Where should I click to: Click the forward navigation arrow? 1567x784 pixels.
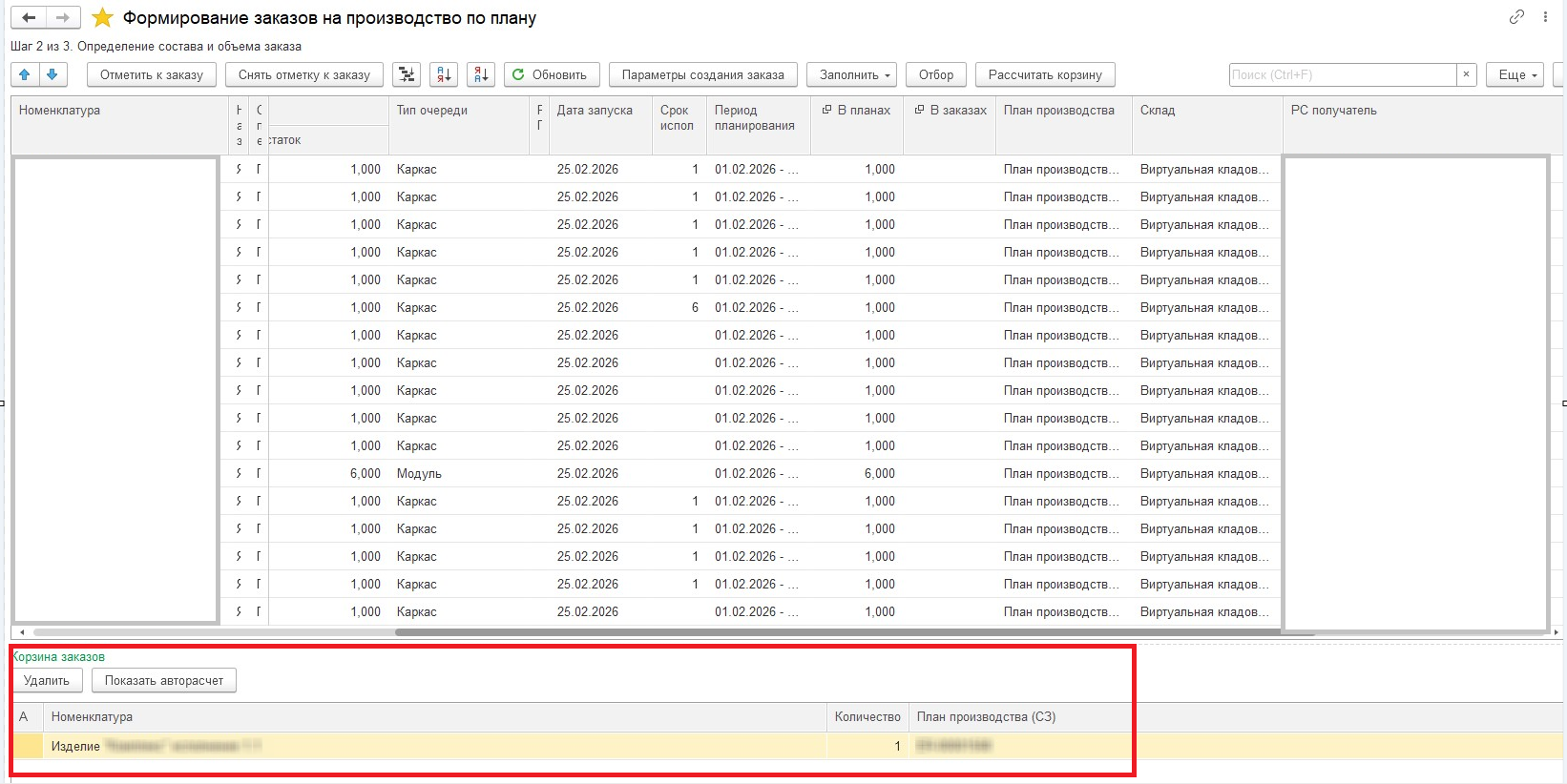pyautogui.click(x=62, y=18)
